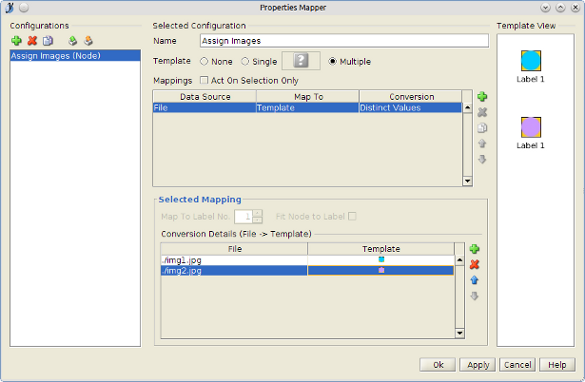Move conversion row up blue arrow
The height and width of the screenshot is (382, 585).
474,280
